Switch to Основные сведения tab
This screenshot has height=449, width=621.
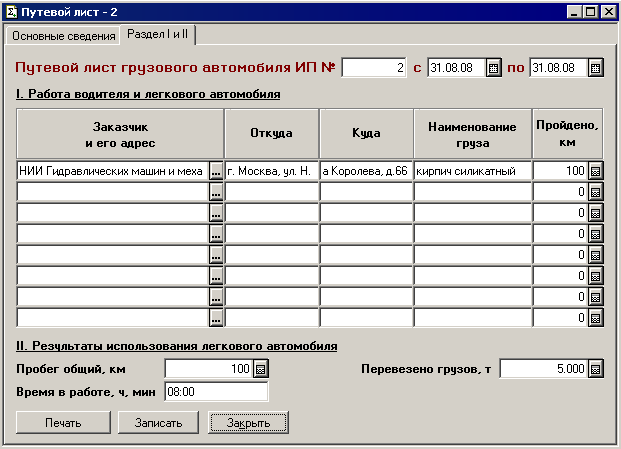click(64, 36)
